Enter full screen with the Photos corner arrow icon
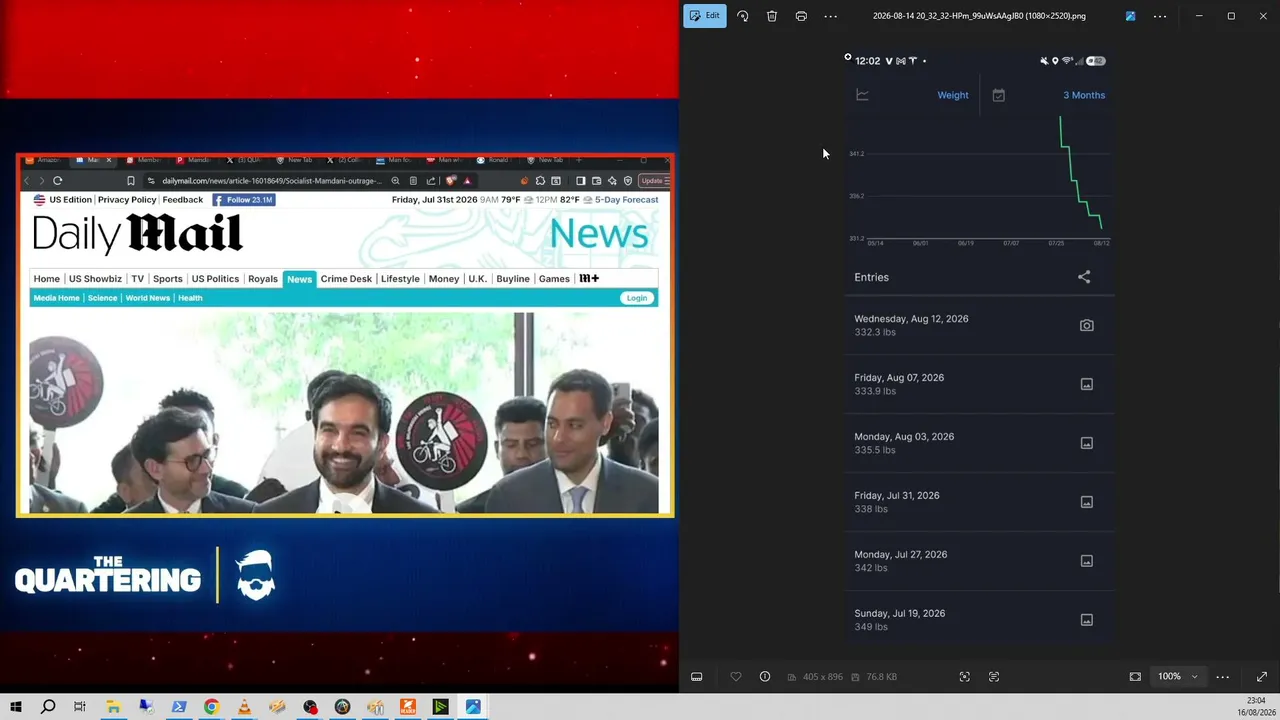 coord(1262,677)
